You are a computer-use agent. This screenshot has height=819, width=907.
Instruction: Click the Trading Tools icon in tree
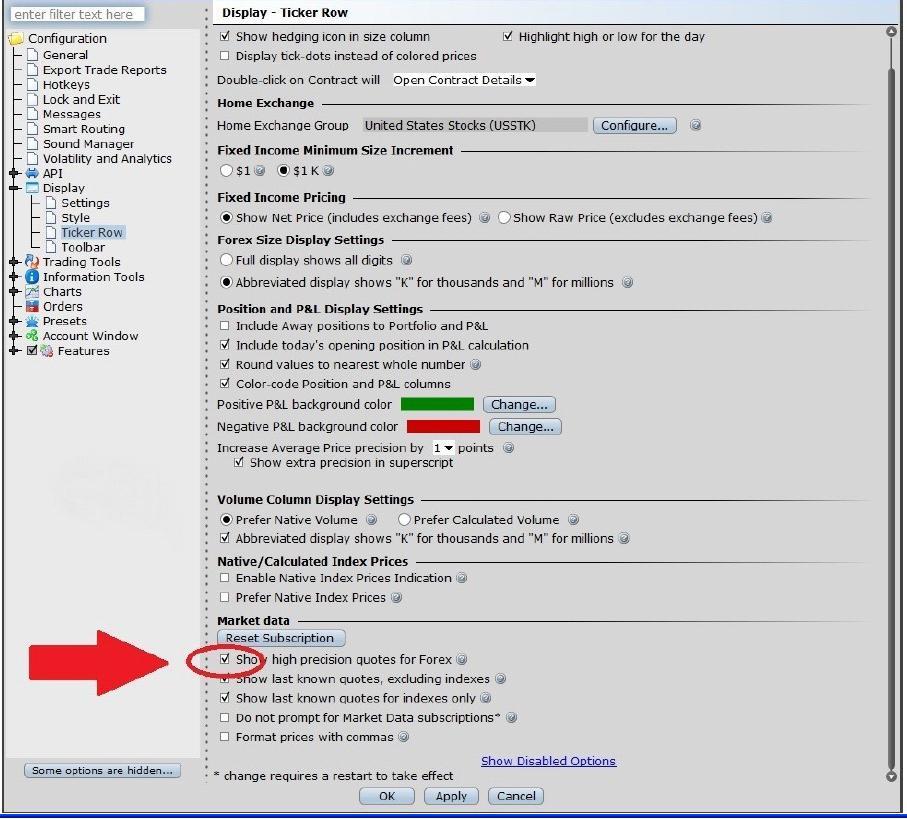(32, 262)
